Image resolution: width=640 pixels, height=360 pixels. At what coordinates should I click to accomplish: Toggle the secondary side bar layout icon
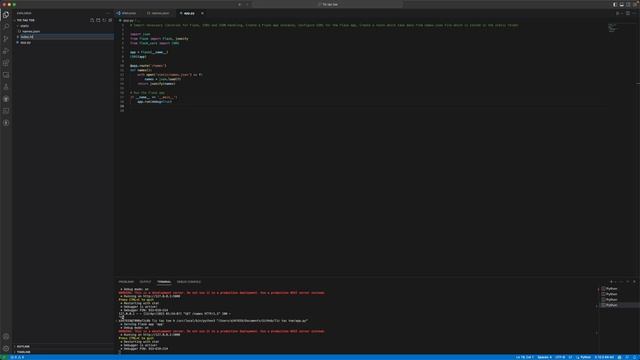coord(628,4)
